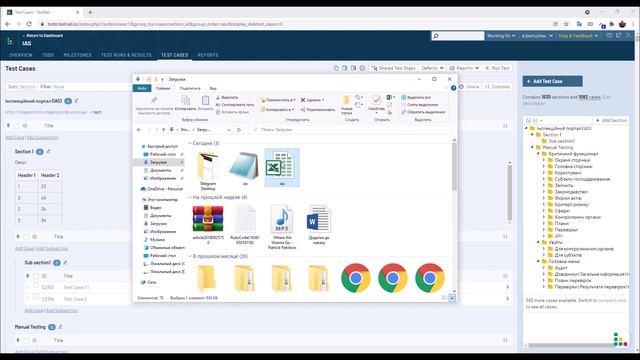Edit Manual Testing section pencil icon
The width and height of the screenshot is (640, 360).
[x=60, y=327]
